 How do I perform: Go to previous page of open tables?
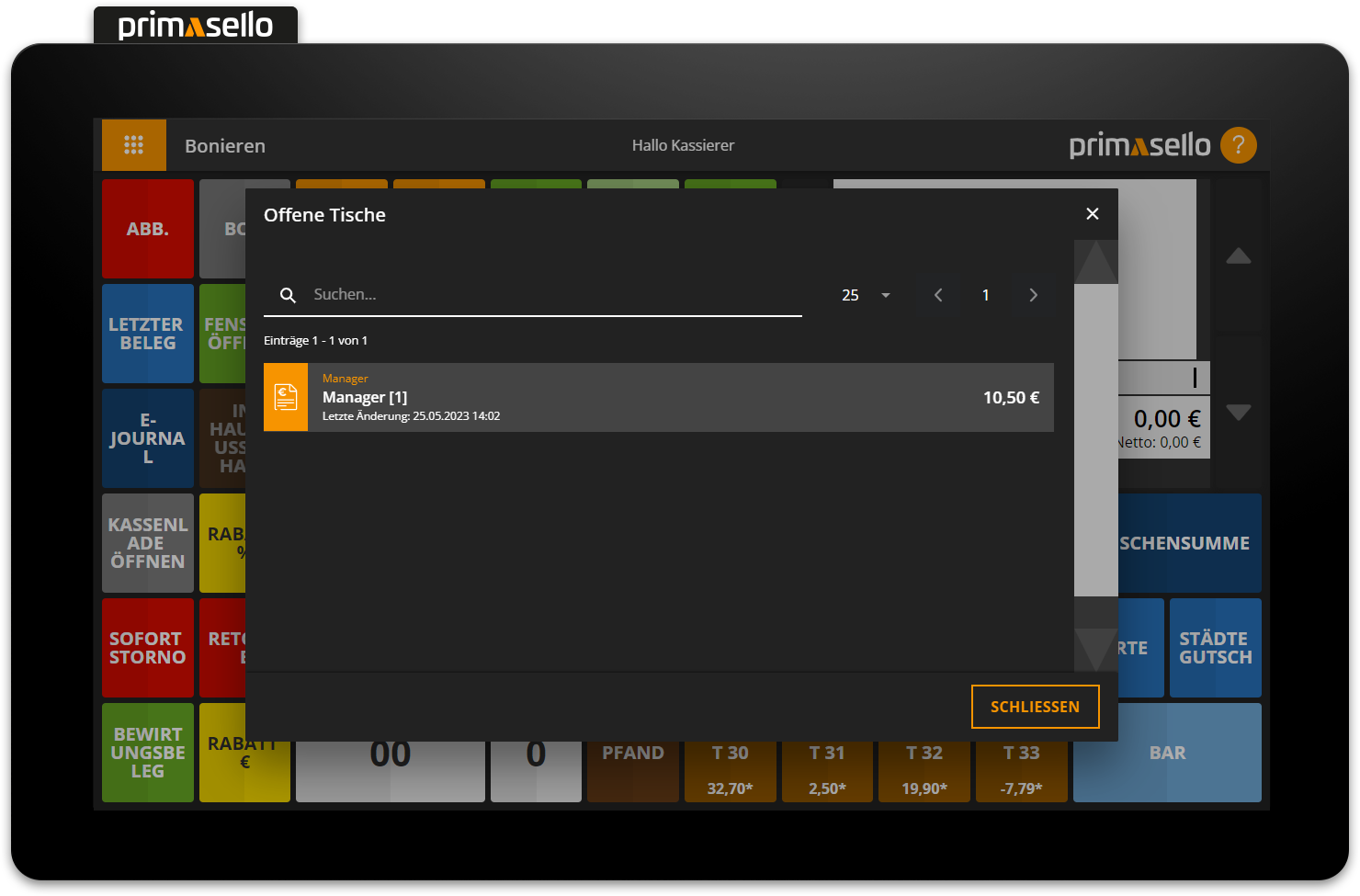(938, 295)
